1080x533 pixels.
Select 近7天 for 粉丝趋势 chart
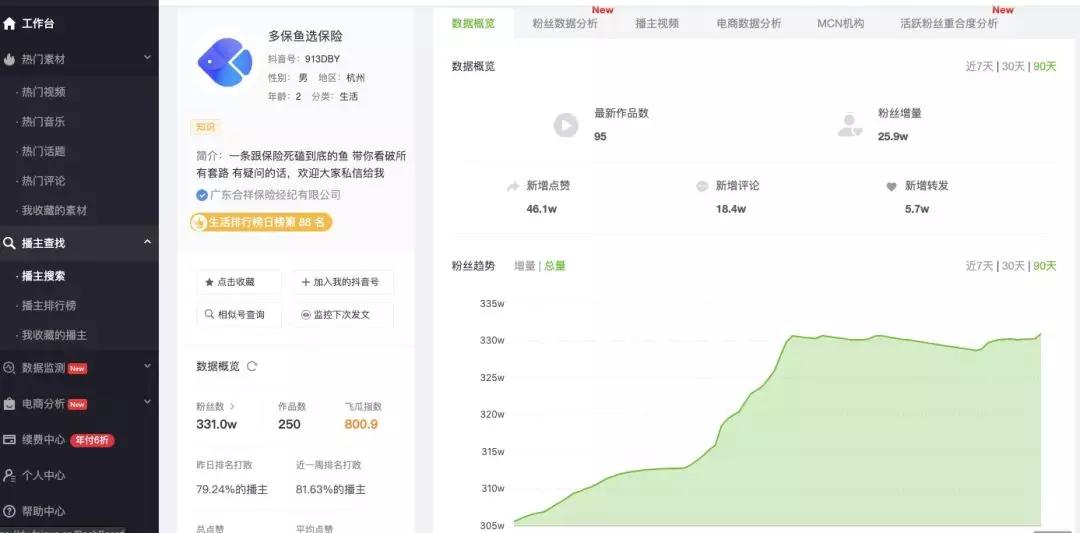(979, 266)
